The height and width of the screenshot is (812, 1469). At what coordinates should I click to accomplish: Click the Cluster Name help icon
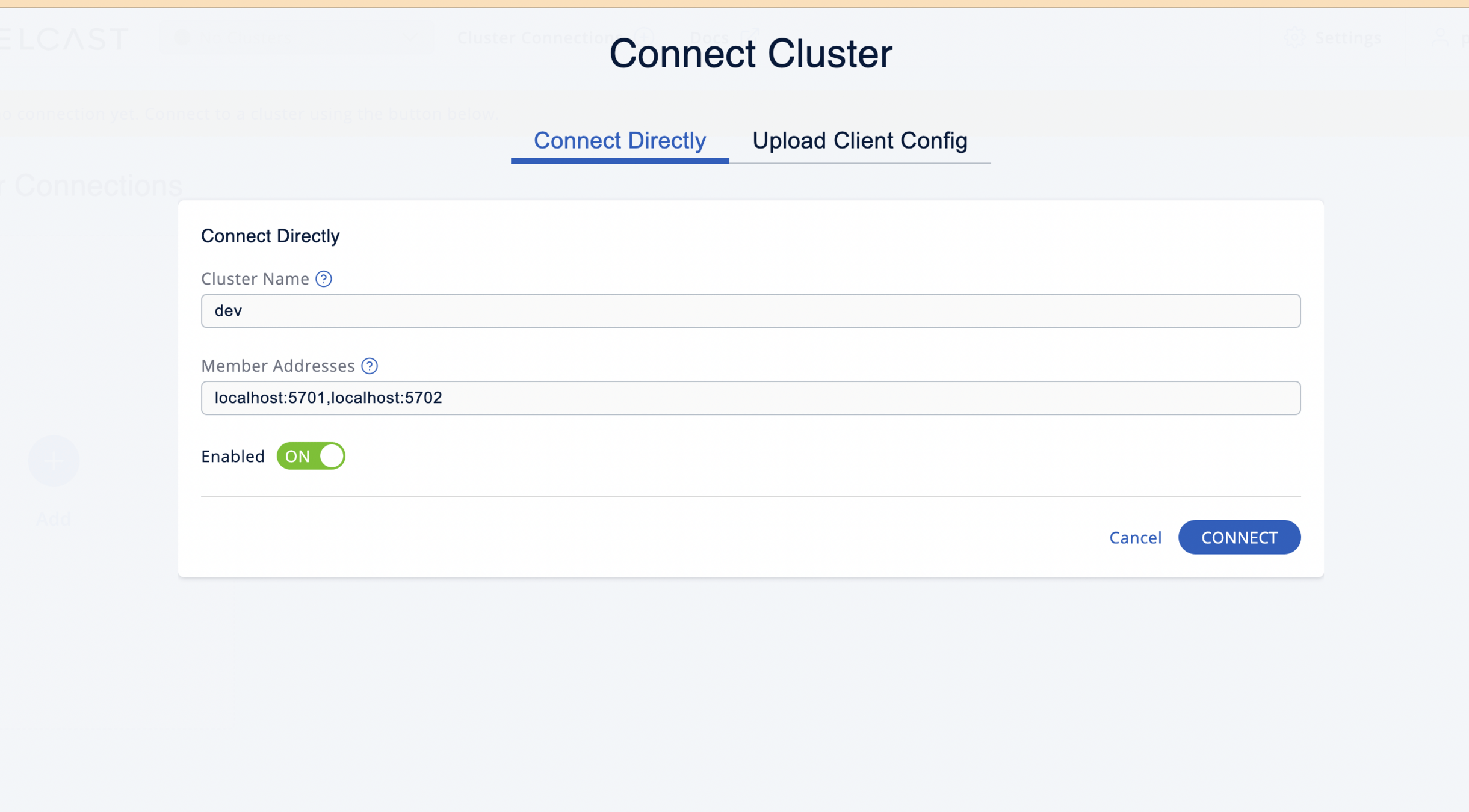pyautogui.click(x=324, y=279)
